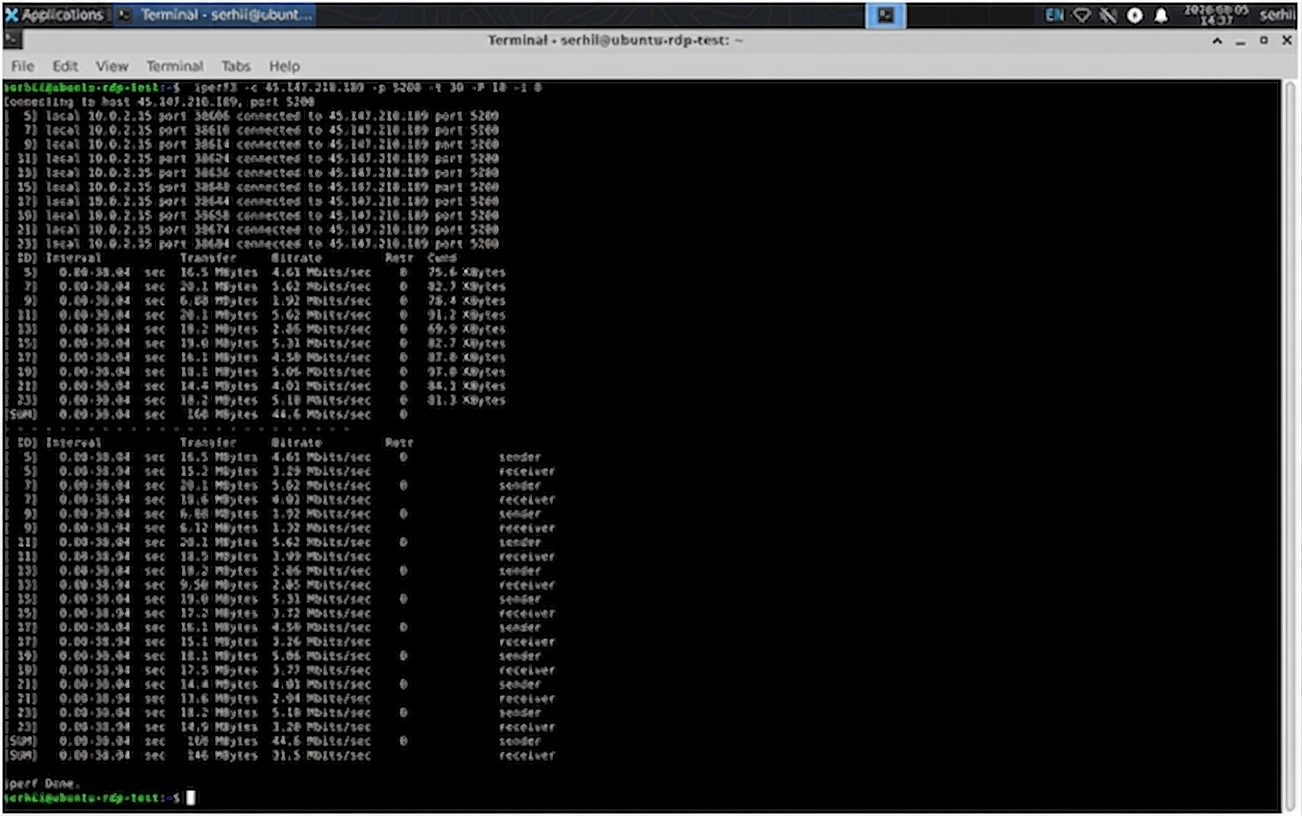Click the terminal window menu icon in title bar

point(11,40)
